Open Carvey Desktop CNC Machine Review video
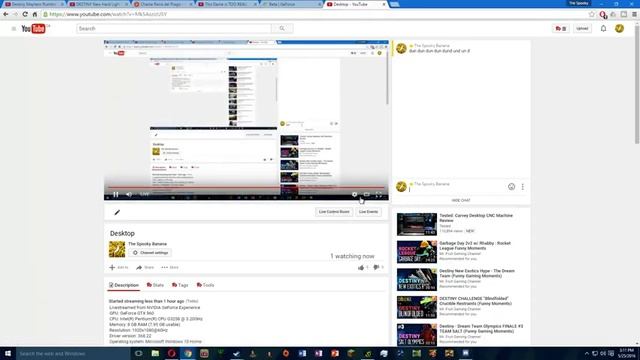Viewport: 640px width, 360px height. [476, 218]
